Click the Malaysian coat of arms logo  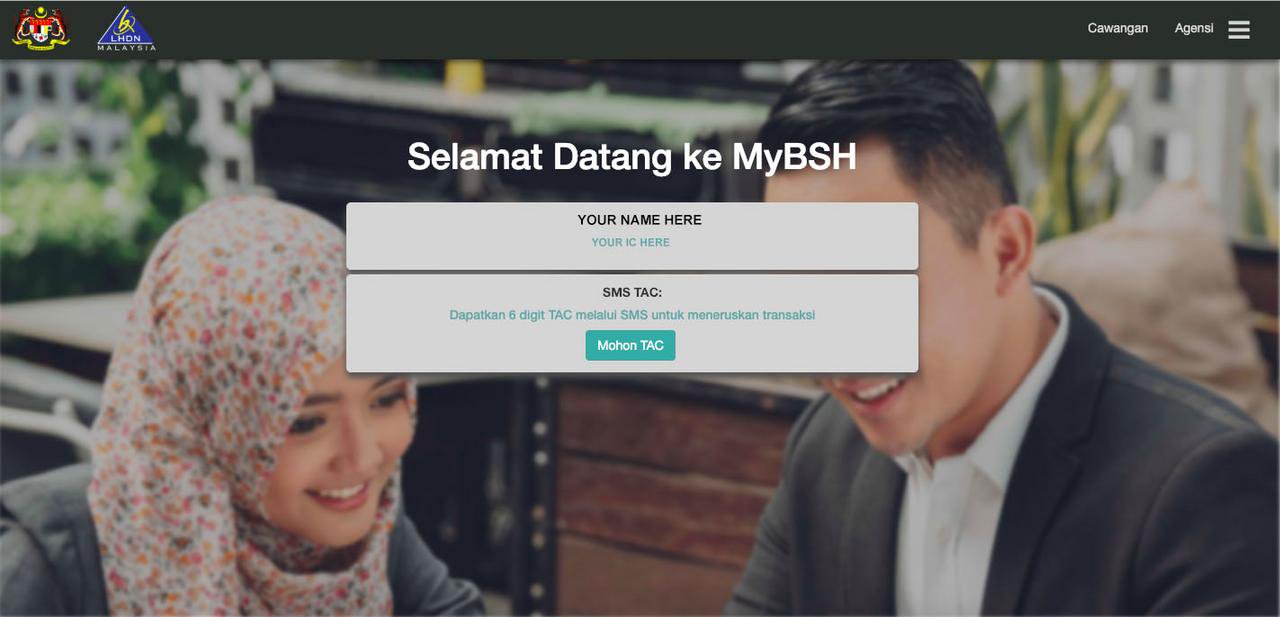(x=41, y=28)
